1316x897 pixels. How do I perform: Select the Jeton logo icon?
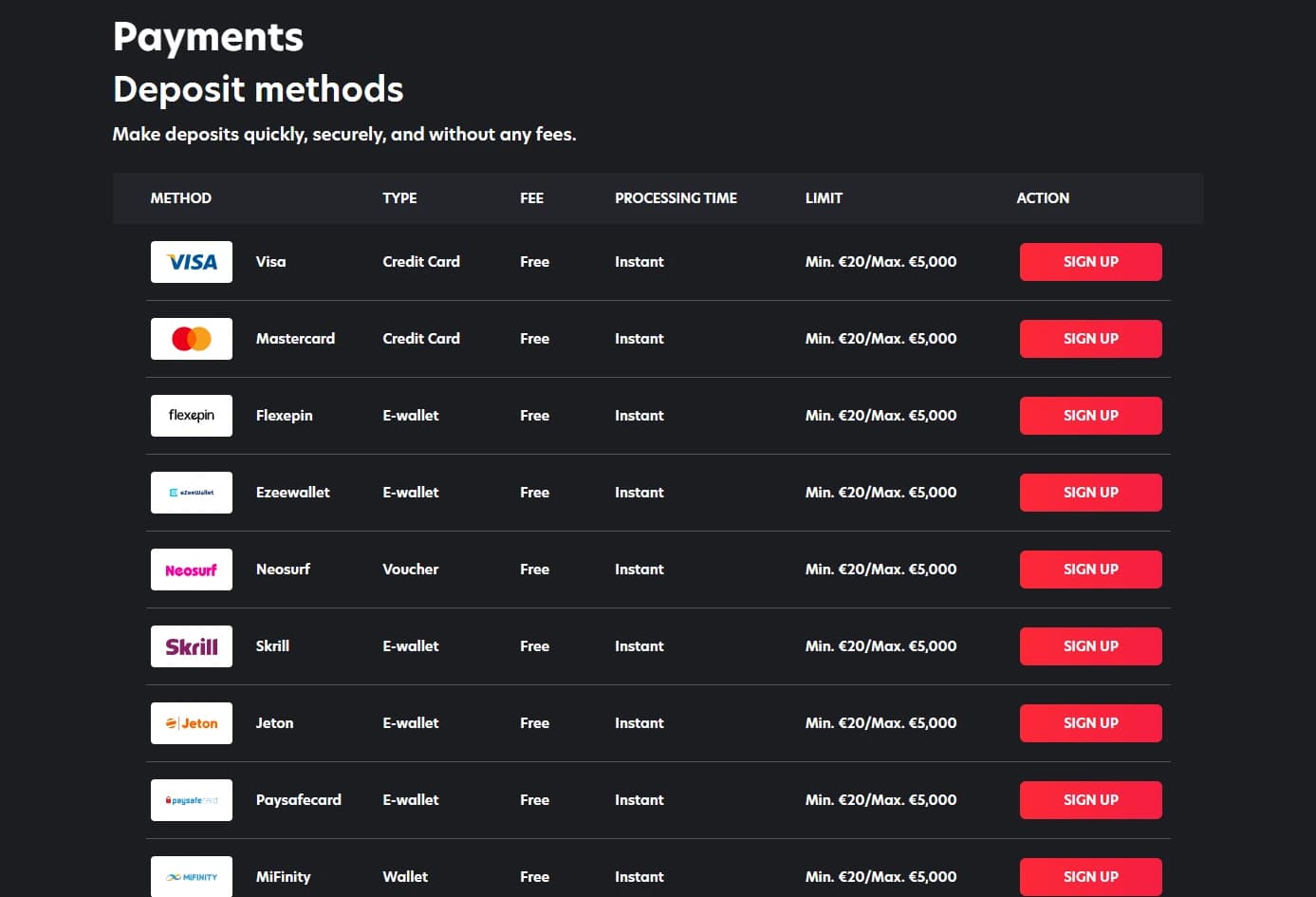coord(192,723)
